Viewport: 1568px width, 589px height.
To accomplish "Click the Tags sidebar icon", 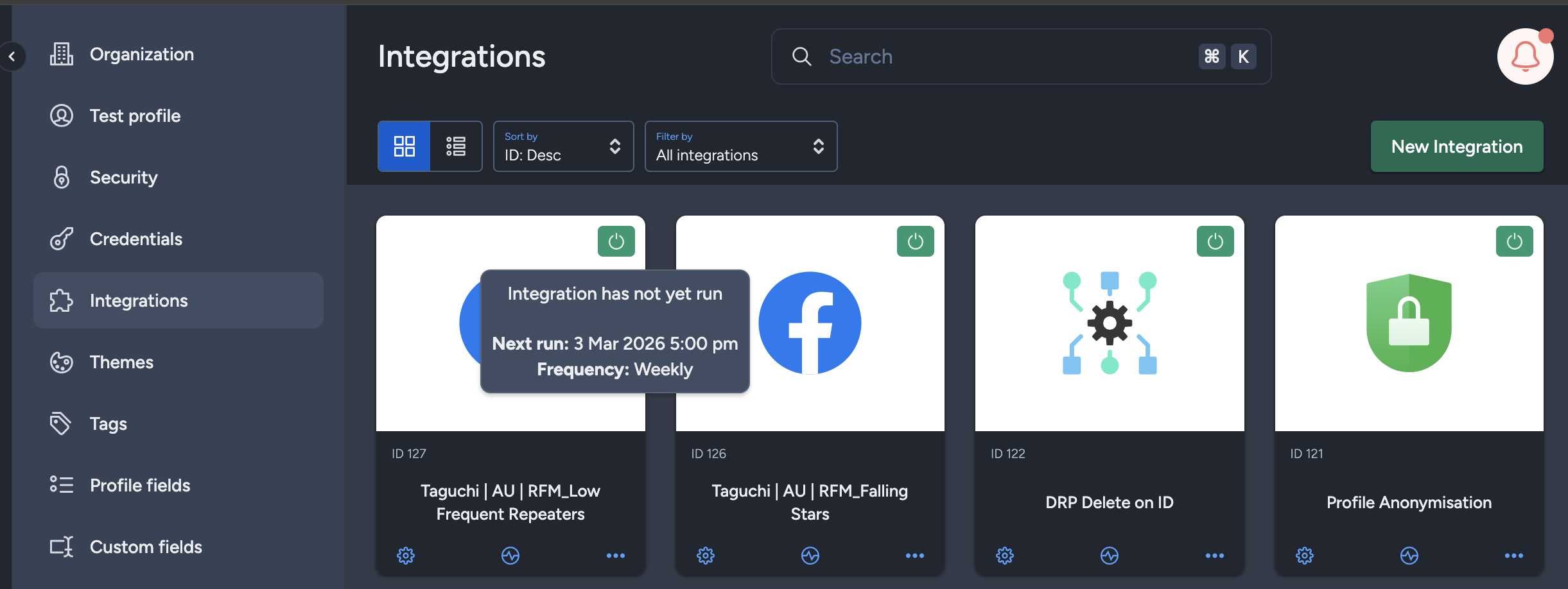I will tap(61, 423).
